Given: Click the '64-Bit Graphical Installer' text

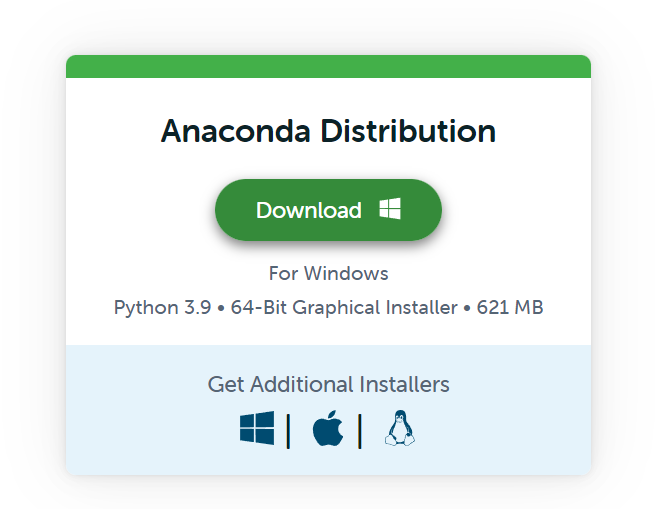Looking at the screenshot, I should point(343,307).
